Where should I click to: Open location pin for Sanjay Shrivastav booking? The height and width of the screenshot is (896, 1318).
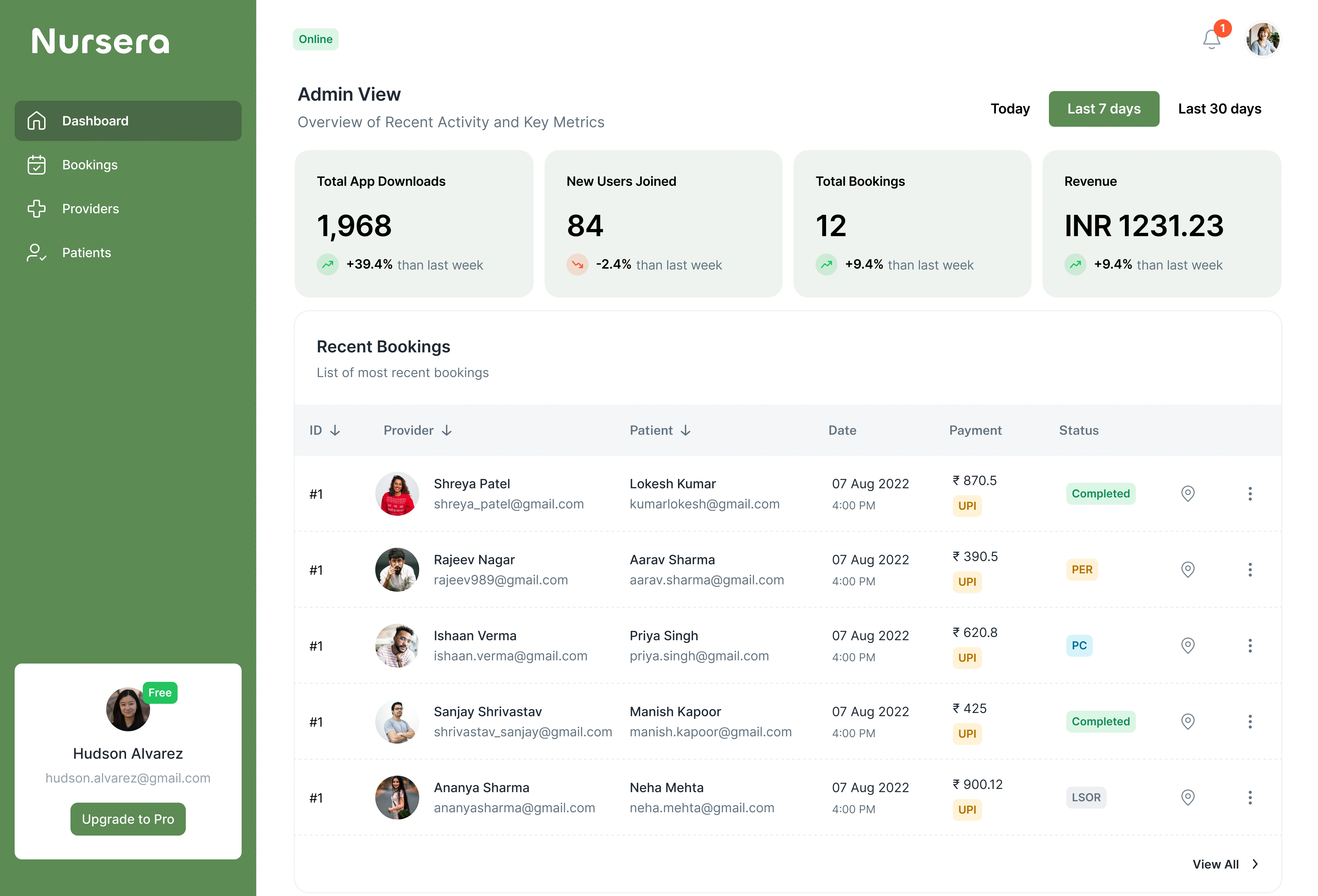(1188, 721)
